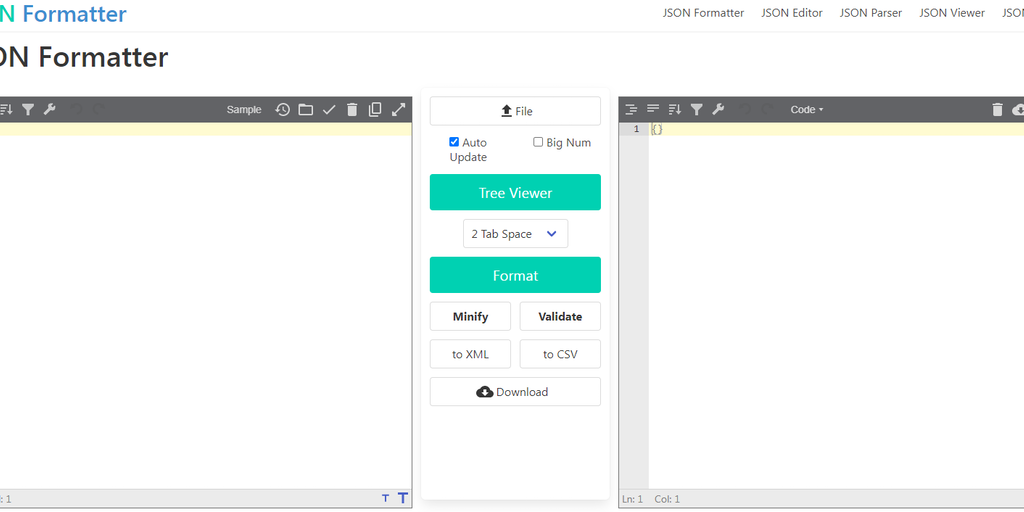This screenshot has height=512, width=1024.
Task: Click the format indent icon in output editor
Action: (631, 110)
